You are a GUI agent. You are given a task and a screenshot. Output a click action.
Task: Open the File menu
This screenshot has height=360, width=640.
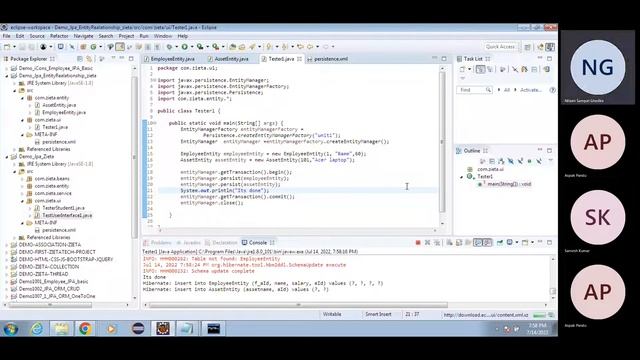coord(7,36)
